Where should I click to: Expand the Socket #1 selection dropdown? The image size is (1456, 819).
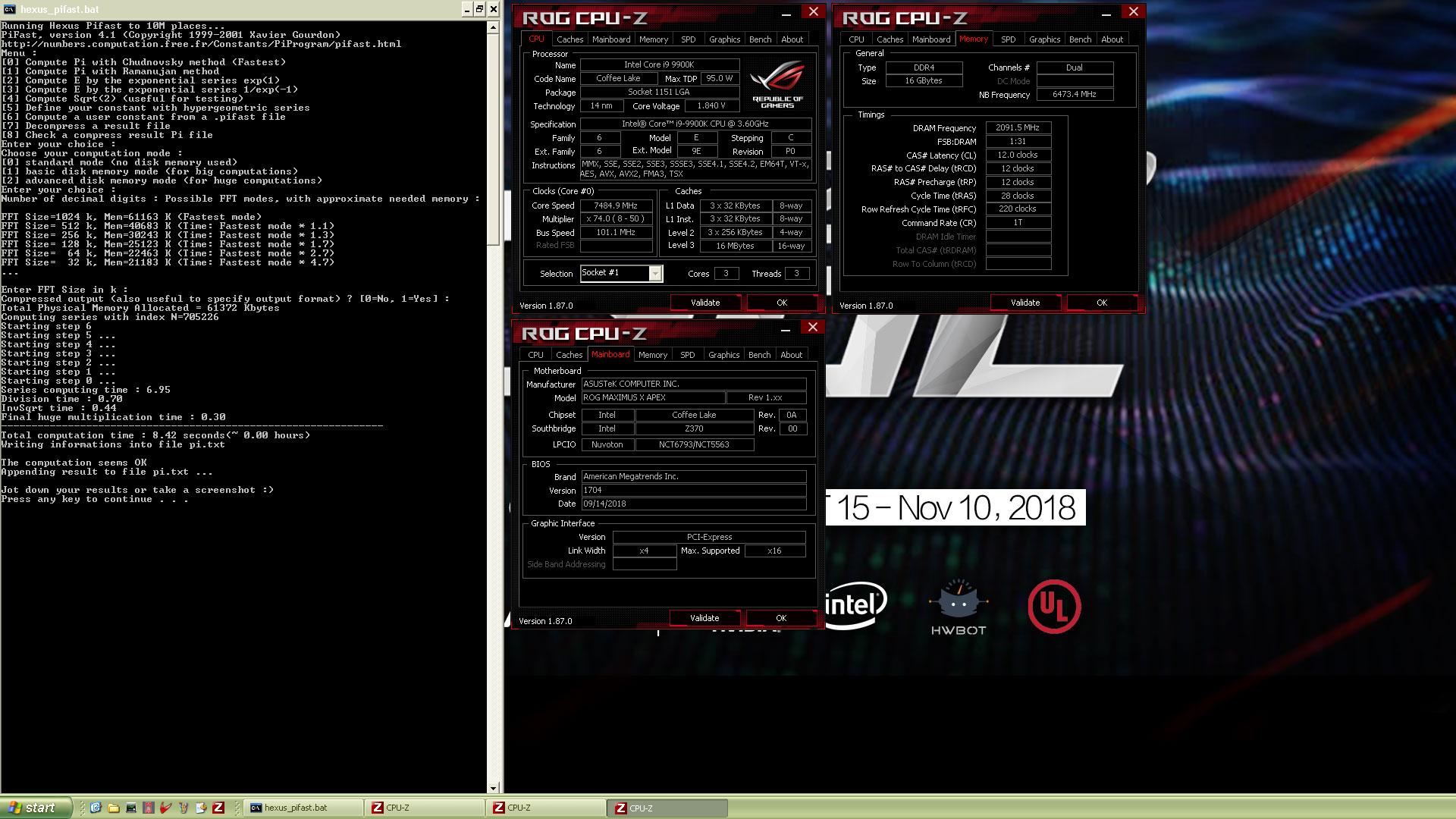point(655,274)
